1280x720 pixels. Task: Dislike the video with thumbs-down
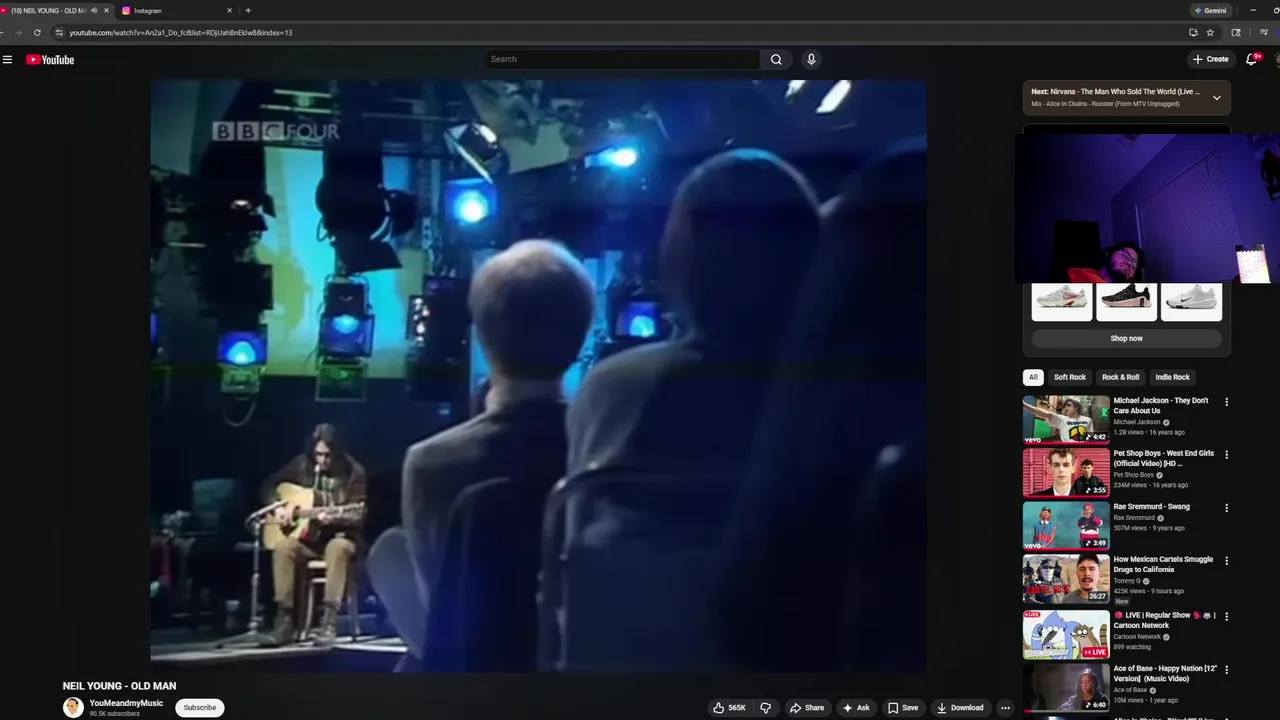point(766,707)
